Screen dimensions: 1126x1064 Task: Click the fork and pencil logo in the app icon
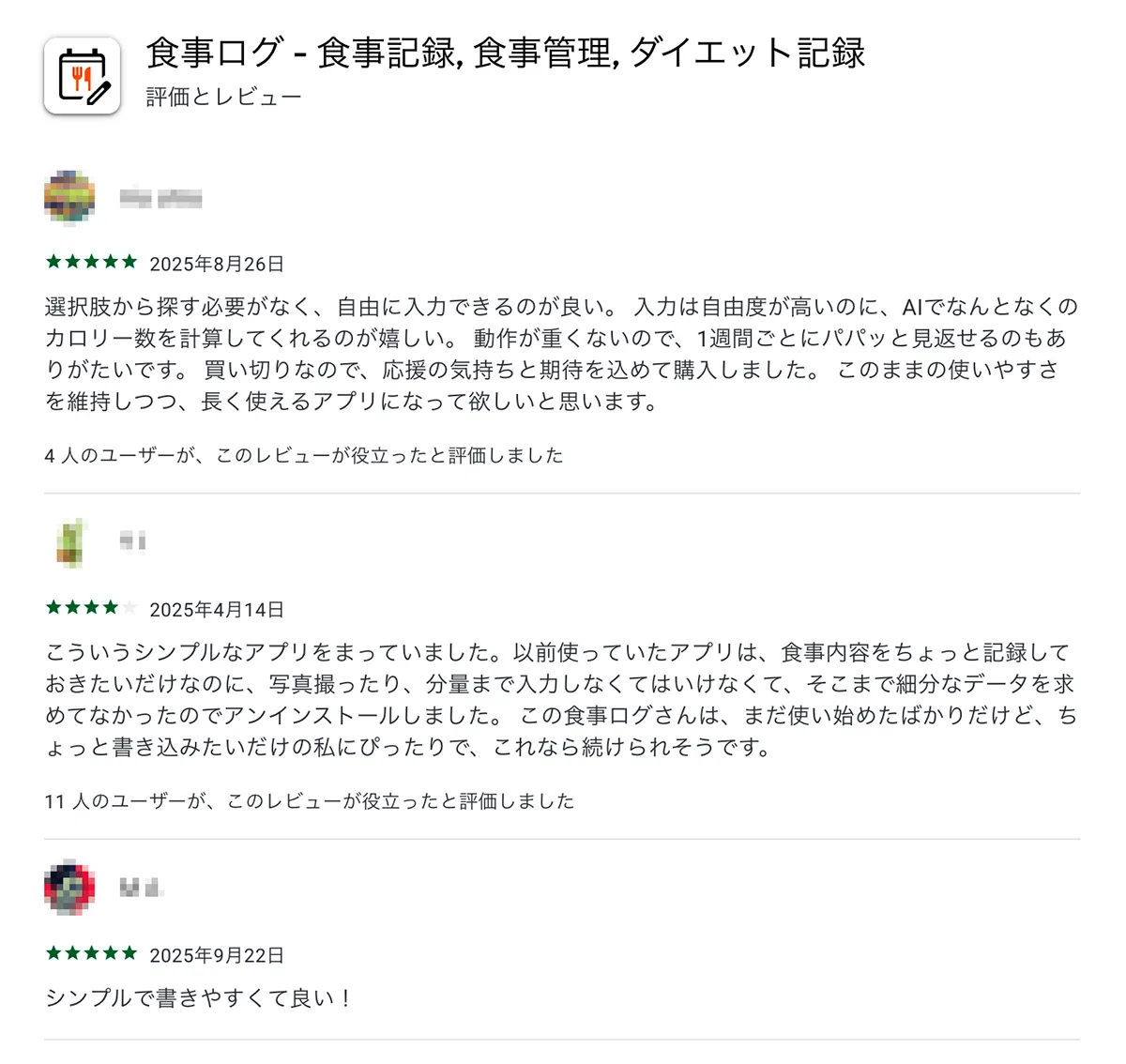[83, 75]
